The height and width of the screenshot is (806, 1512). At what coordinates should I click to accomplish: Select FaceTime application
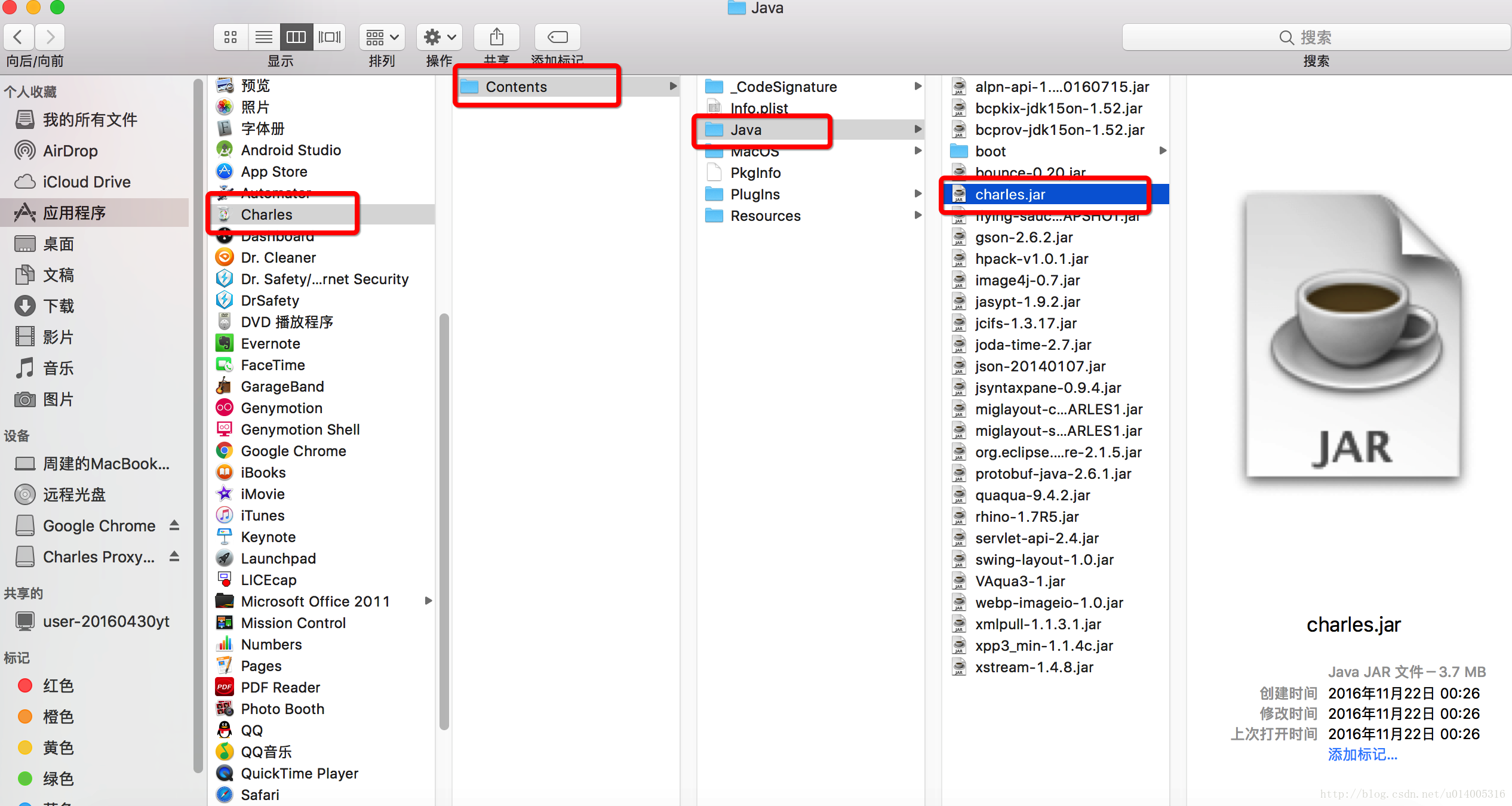pyautogui.click(x=322, y=365)
